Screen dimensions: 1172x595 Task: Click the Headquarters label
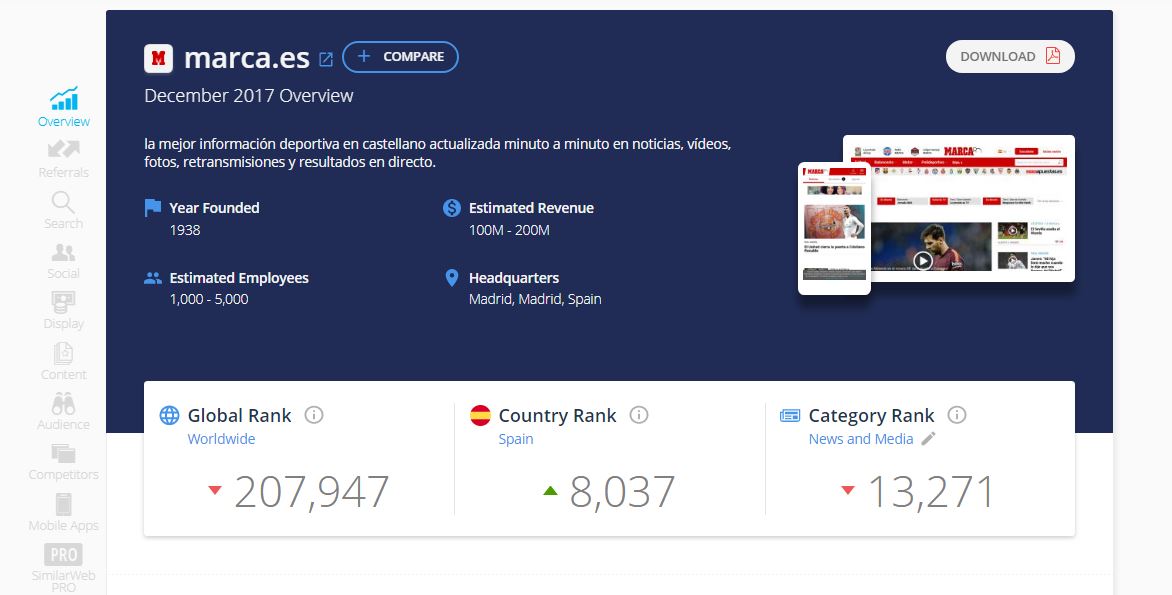(x=514, y=278)
